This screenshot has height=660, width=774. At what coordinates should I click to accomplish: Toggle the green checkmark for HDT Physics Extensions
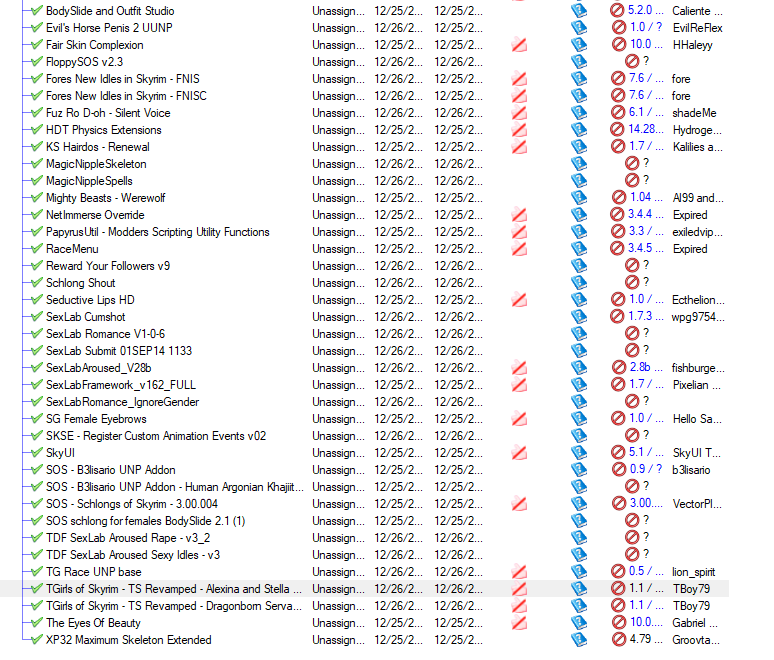pyautogui.click(x=36, y=129)
